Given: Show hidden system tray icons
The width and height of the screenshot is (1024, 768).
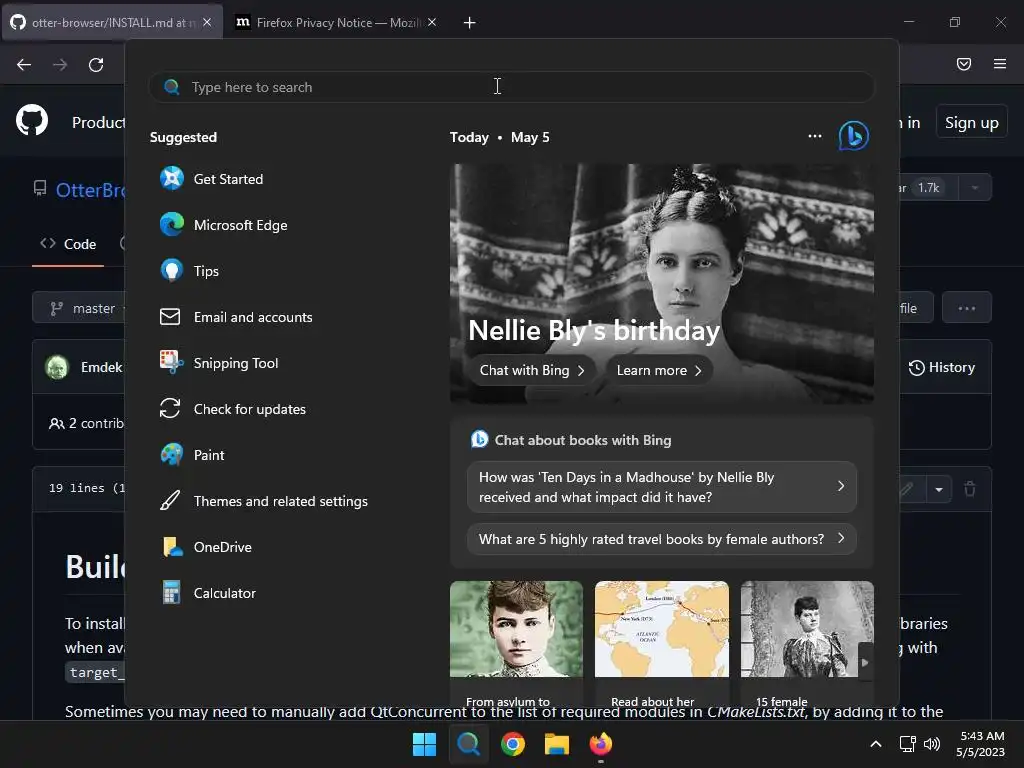Looking at the screenshot, I should click(876, 744).
